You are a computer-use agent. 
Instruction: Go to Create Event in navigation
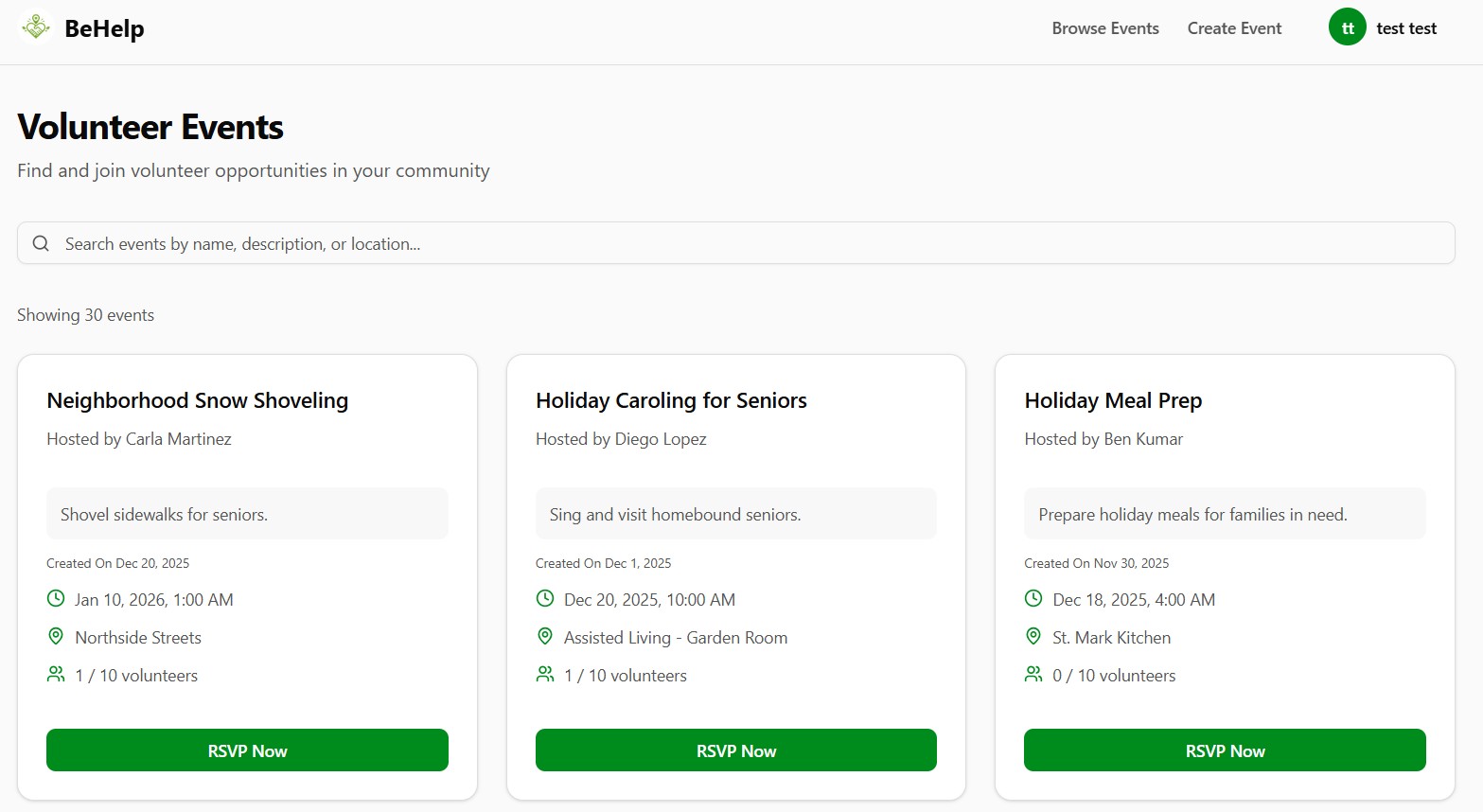pos(1234,28)
